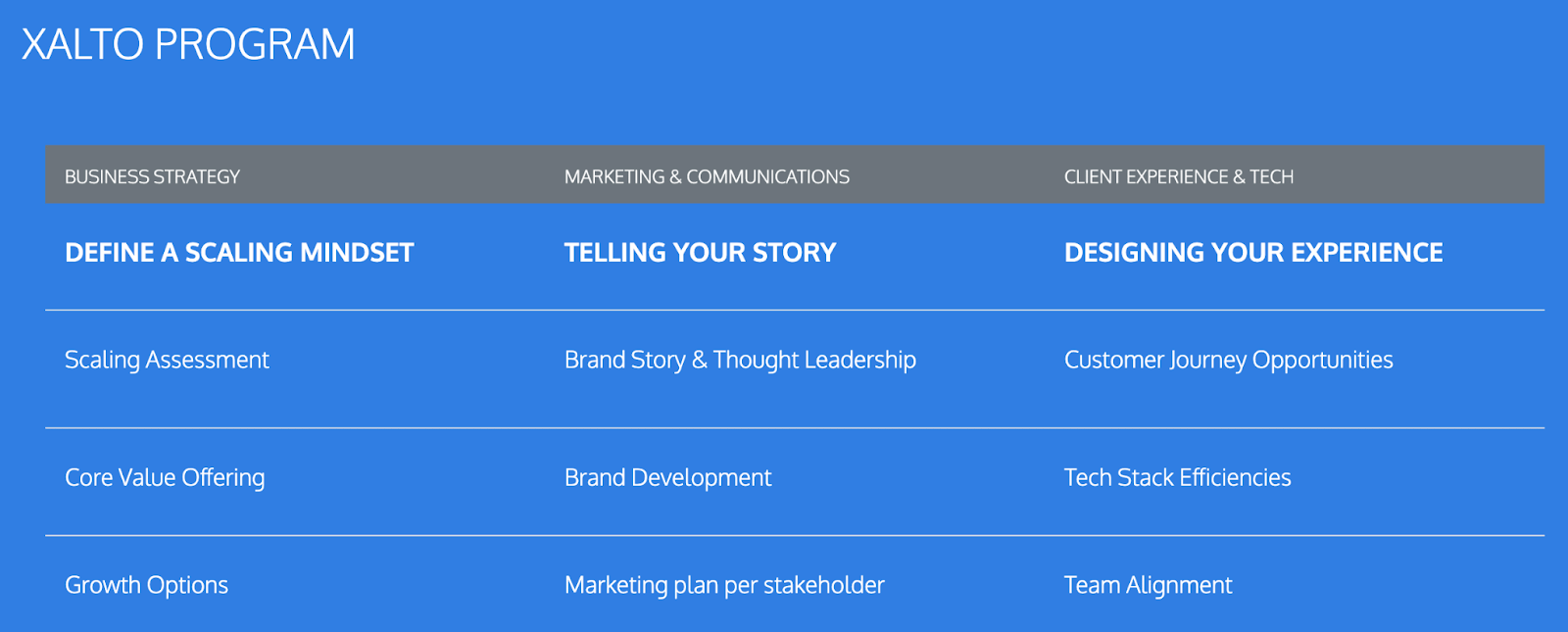This screenshot has width=1568, height=632.
Task: Select the Brand Development entry
Action: coord(667,478)
